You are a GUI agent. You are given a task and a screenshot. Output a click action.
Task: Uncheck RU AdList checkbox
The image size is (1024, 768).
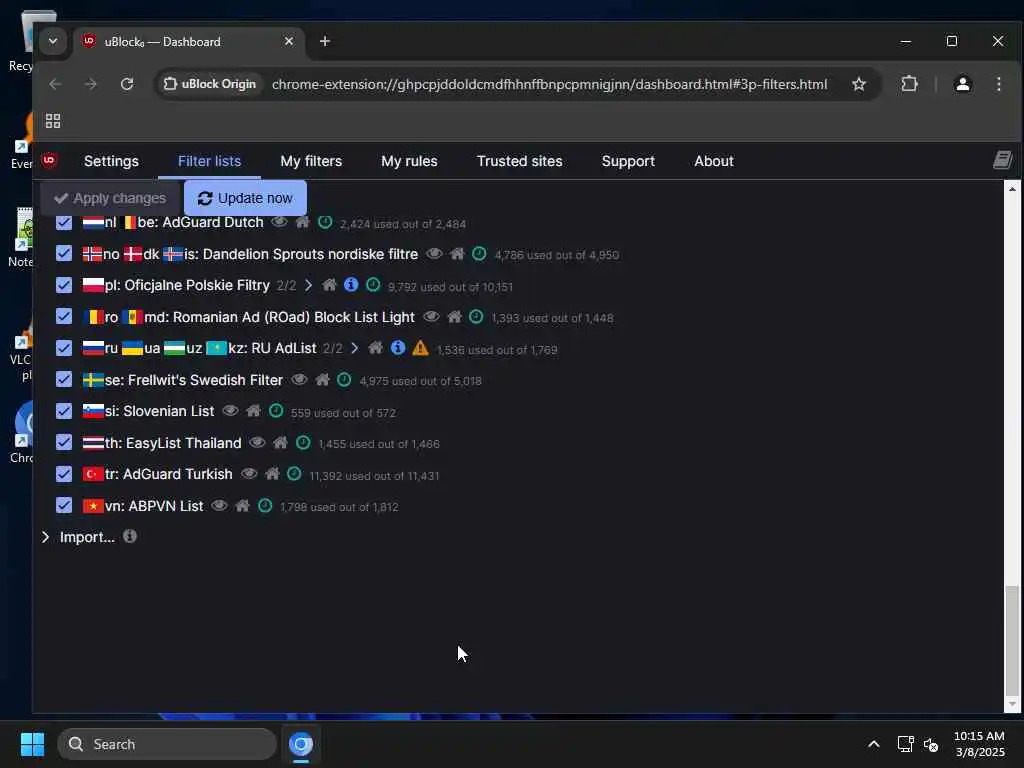63,348
